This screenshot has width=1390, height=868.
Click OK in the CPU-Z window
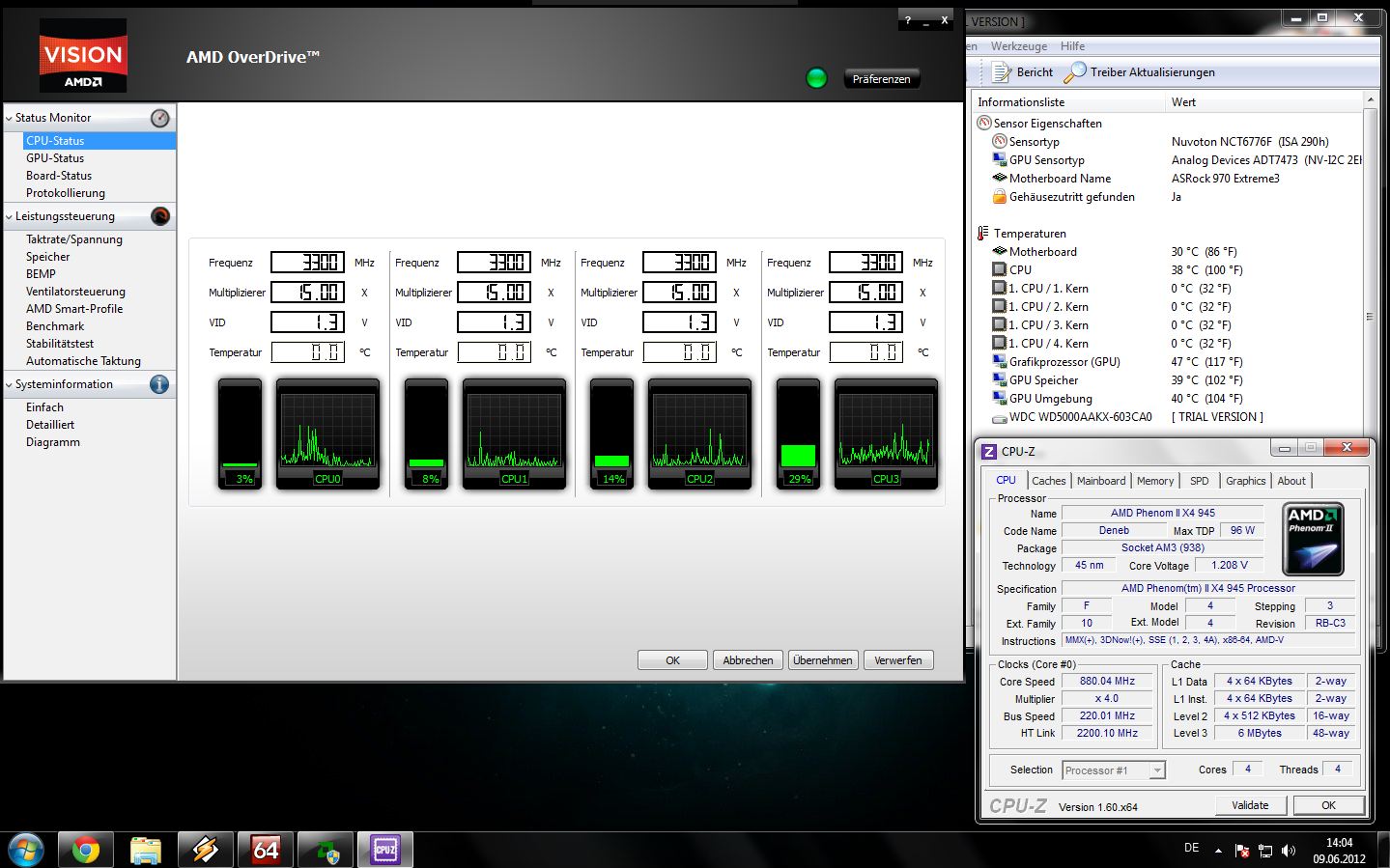click(x=1328, y=805)
